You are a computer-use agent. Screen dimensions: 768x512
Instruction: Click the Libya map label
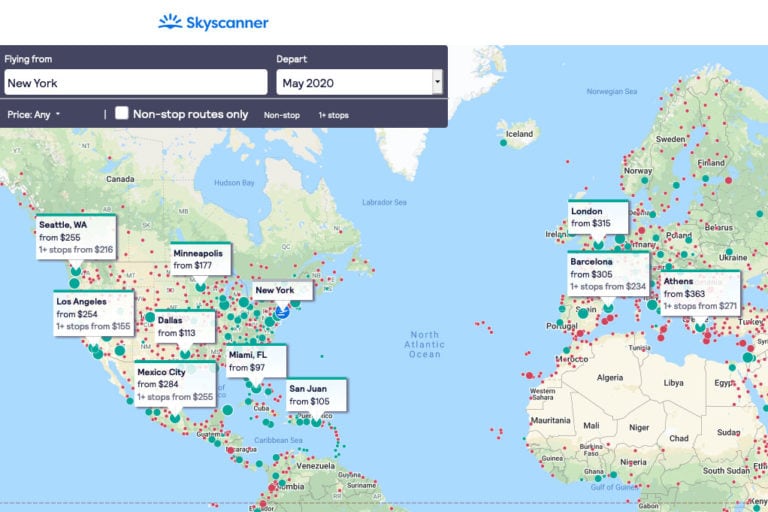click(x=673, y=383)
